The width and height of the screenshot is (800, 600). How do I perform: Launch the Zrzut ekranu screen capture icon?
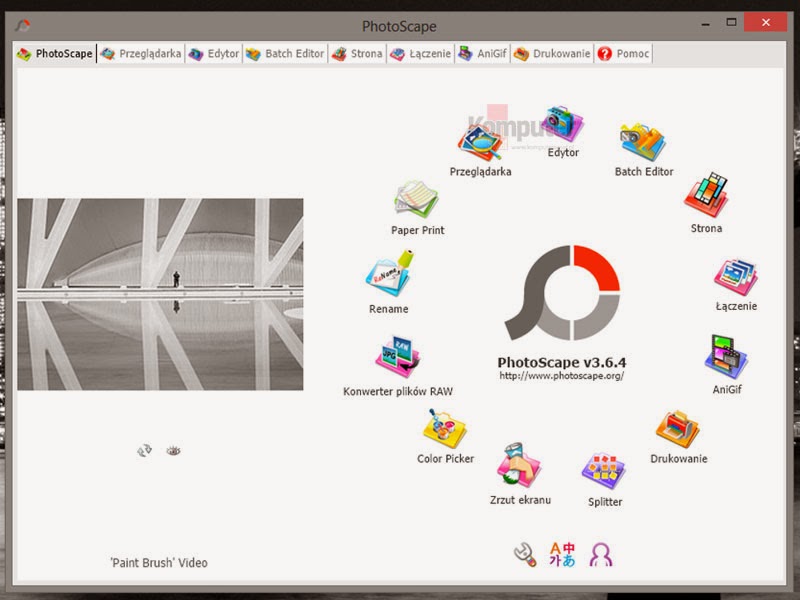click(x=519, y=465)
